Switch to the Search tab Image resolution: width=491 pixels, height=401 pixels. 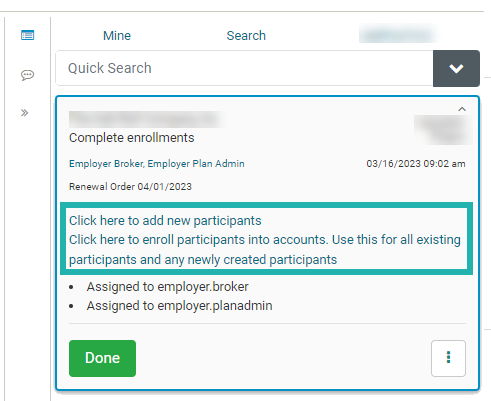coord(246,35)
